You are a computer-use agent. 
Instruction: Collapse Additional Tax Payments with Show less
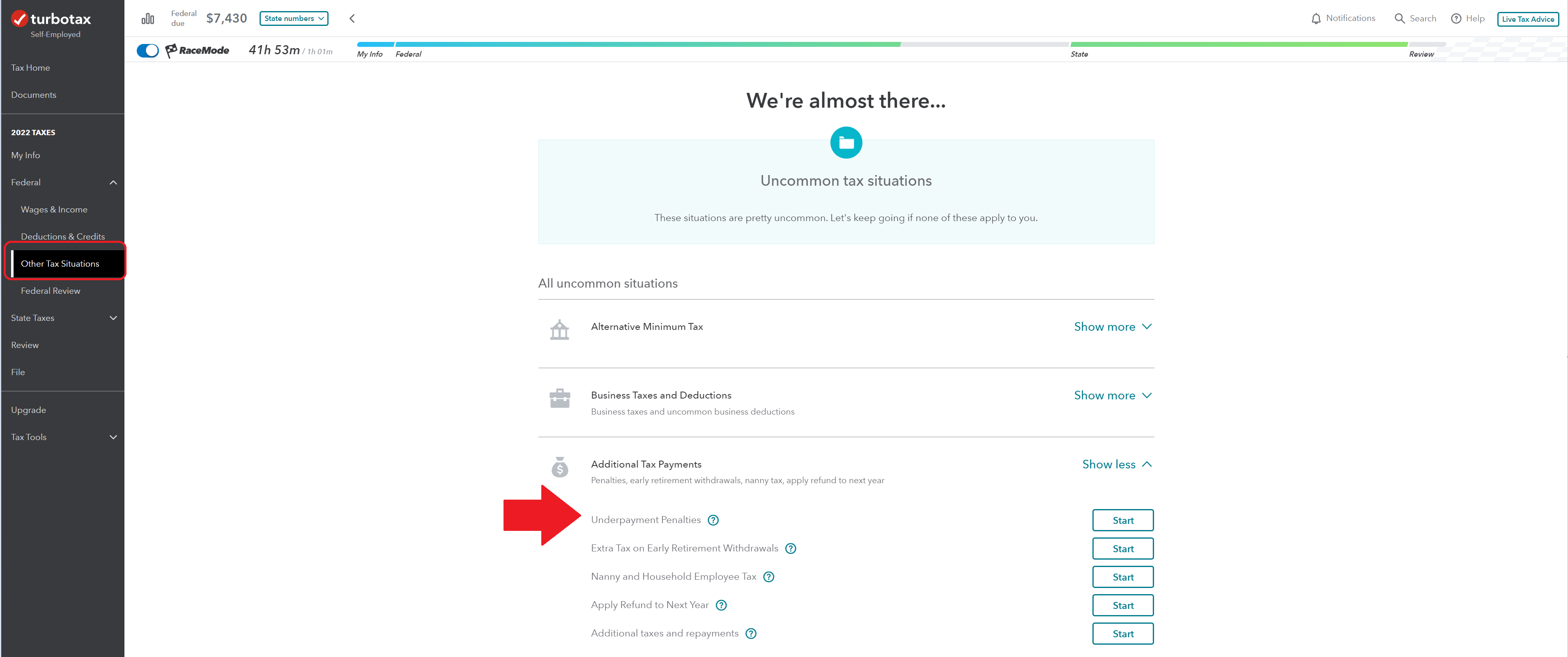tap(1116, 465)
